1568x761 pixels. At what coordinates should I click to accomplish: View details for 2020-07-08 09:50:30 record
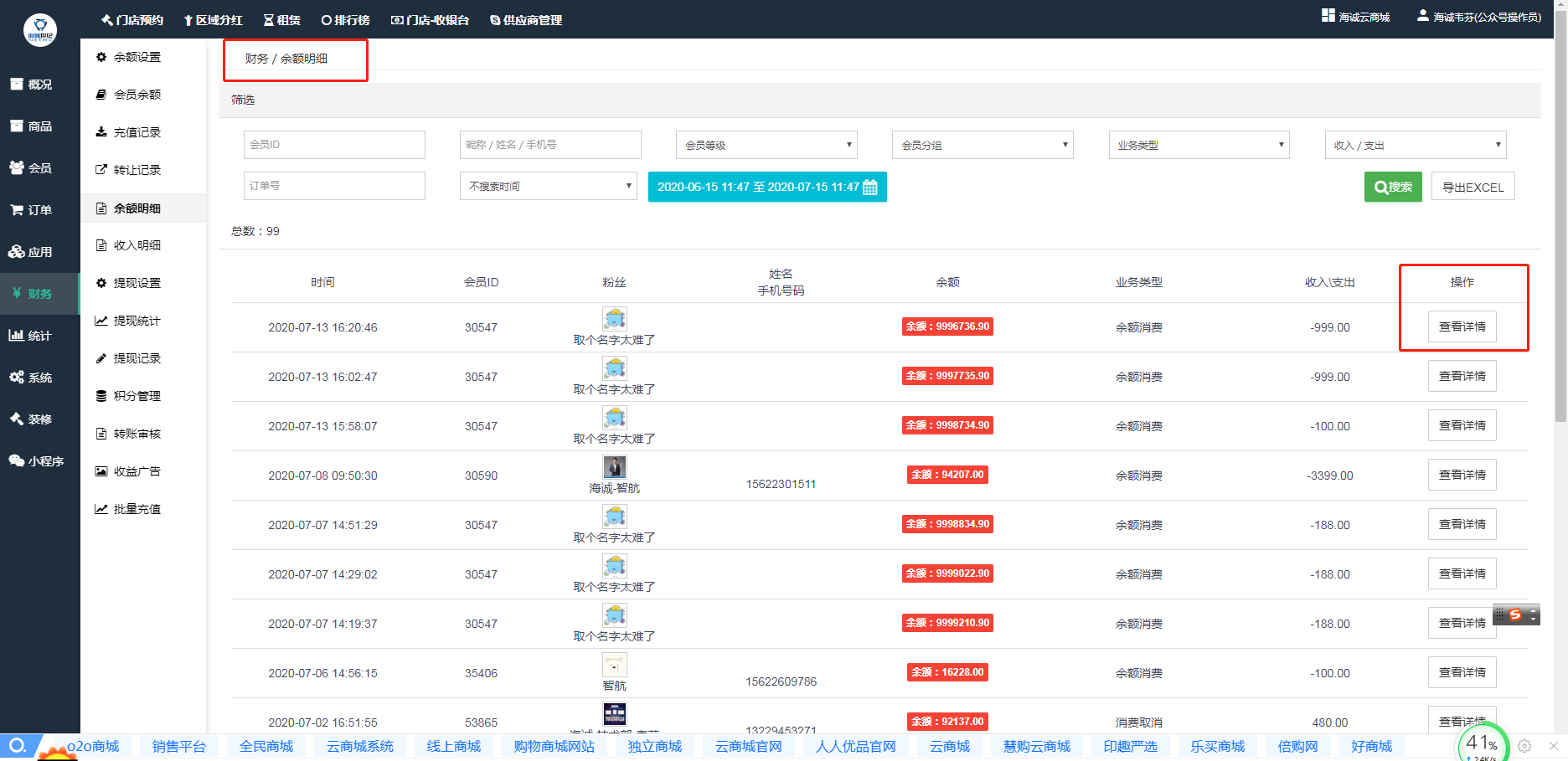click(1462, 475)
